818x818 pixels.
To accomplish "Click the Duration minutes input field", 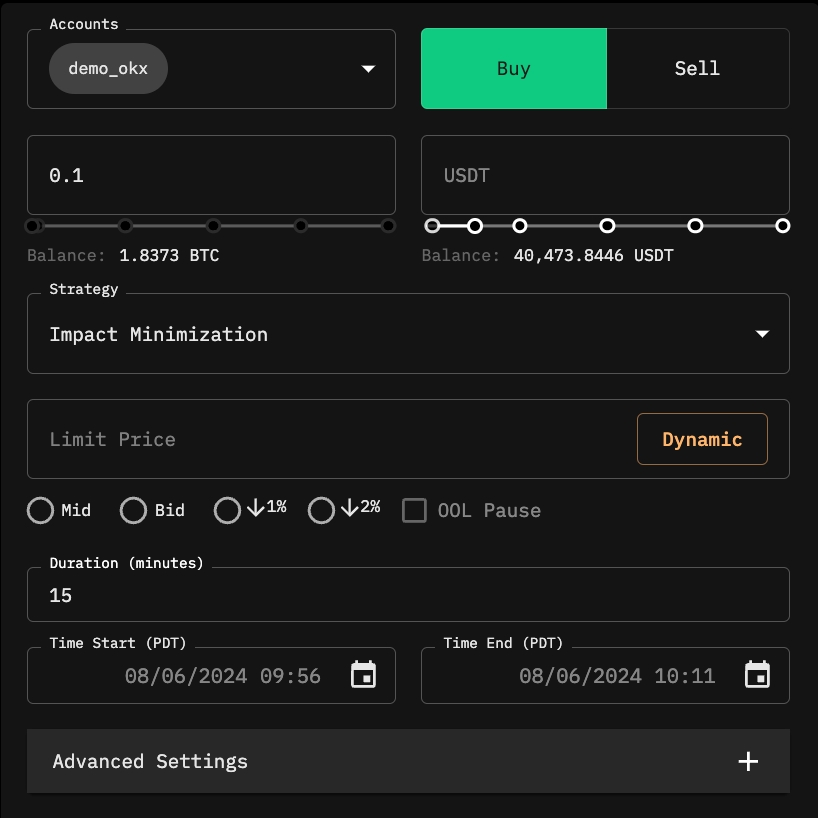I will (408, 595).
